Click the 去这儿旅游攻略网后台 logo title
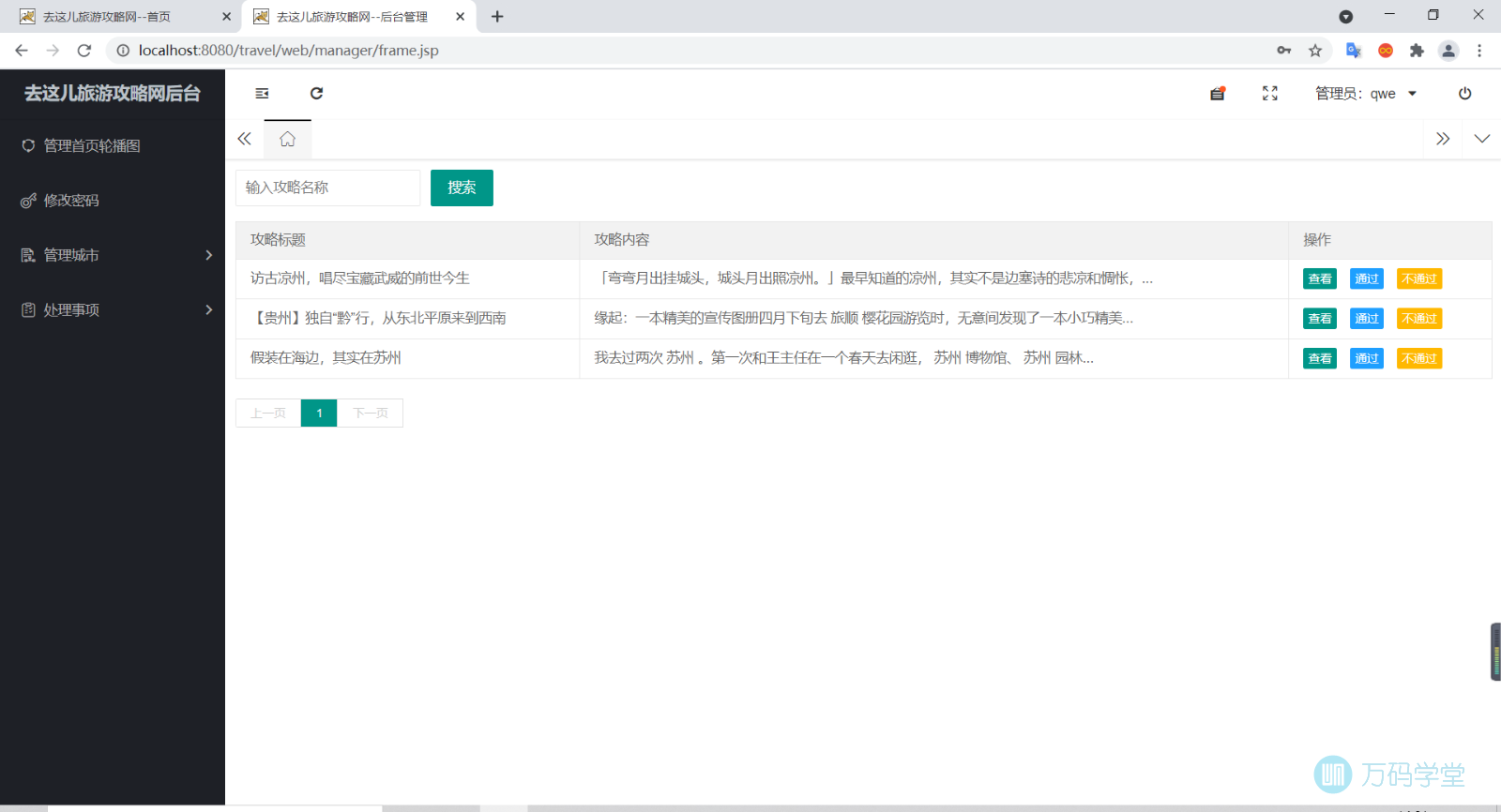 coord(113,93)
